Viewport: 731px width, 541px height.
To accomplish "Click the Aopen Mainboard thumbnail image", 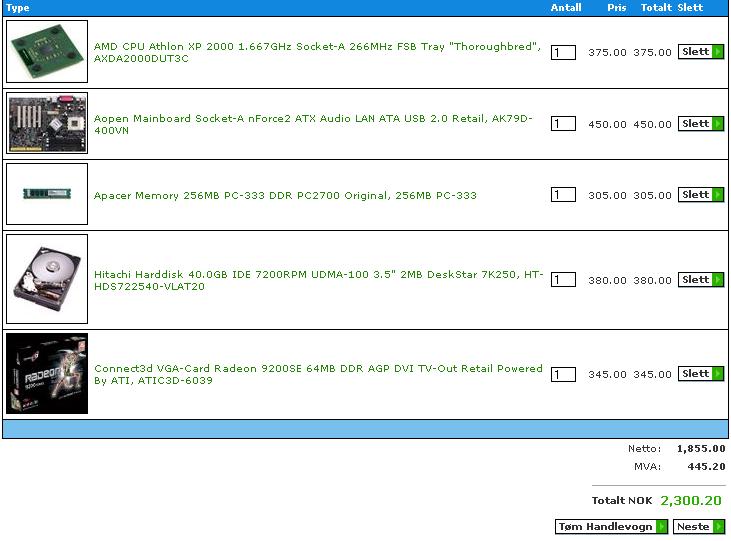I will pos(47,123).
